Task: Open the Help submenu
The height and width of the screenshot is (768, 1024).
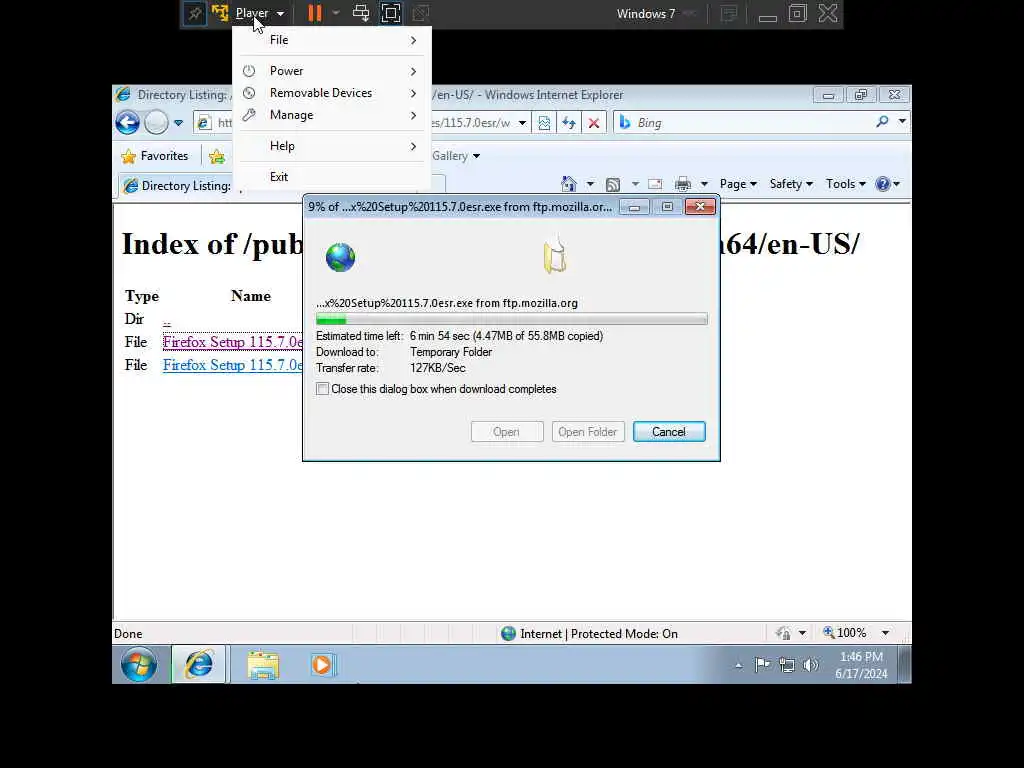Action: [x=332, y=146]
